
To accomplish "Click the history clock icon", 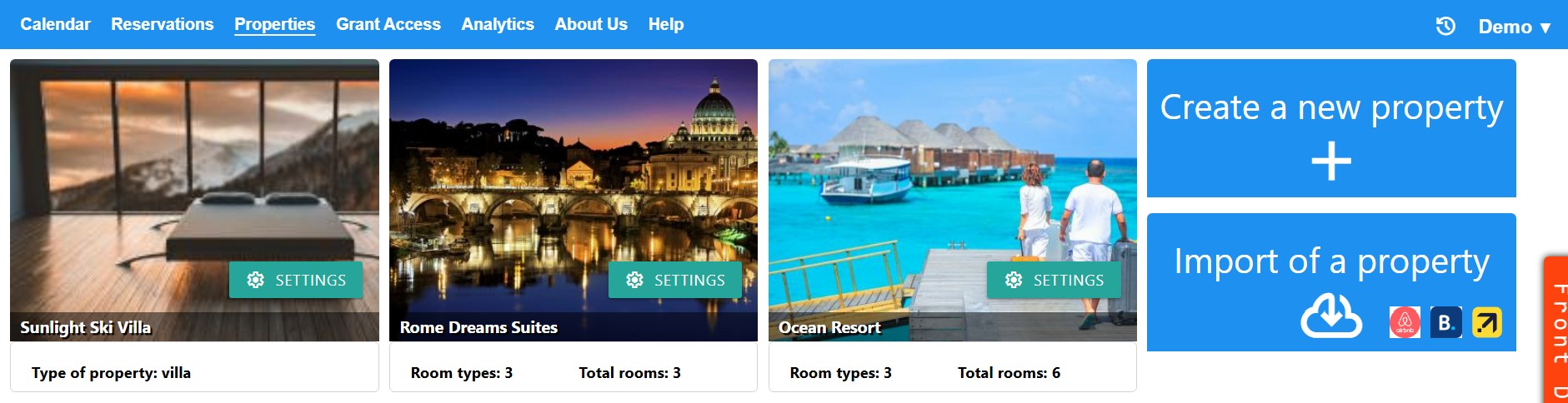I will pos(1445,26).
